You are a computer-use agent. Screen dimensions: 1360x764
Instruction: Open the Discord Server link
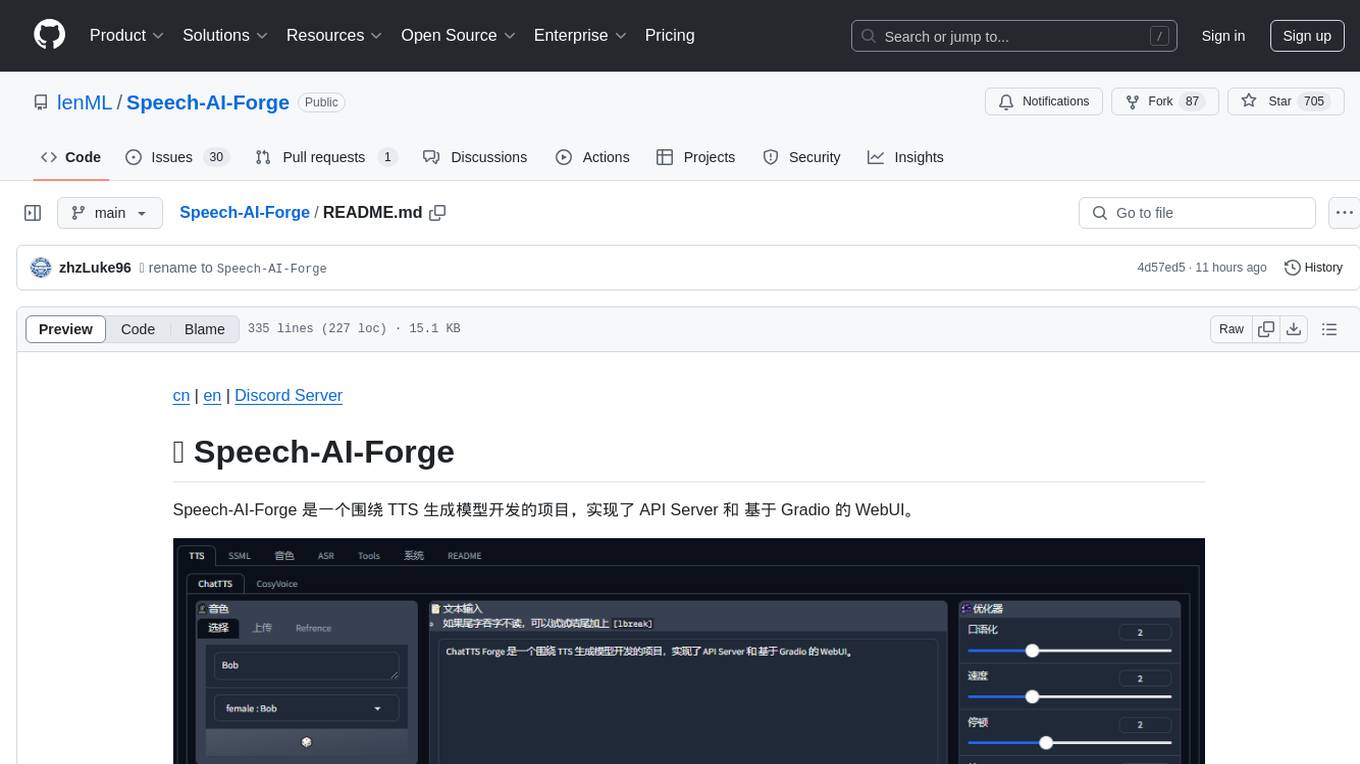tap(289, 395)
